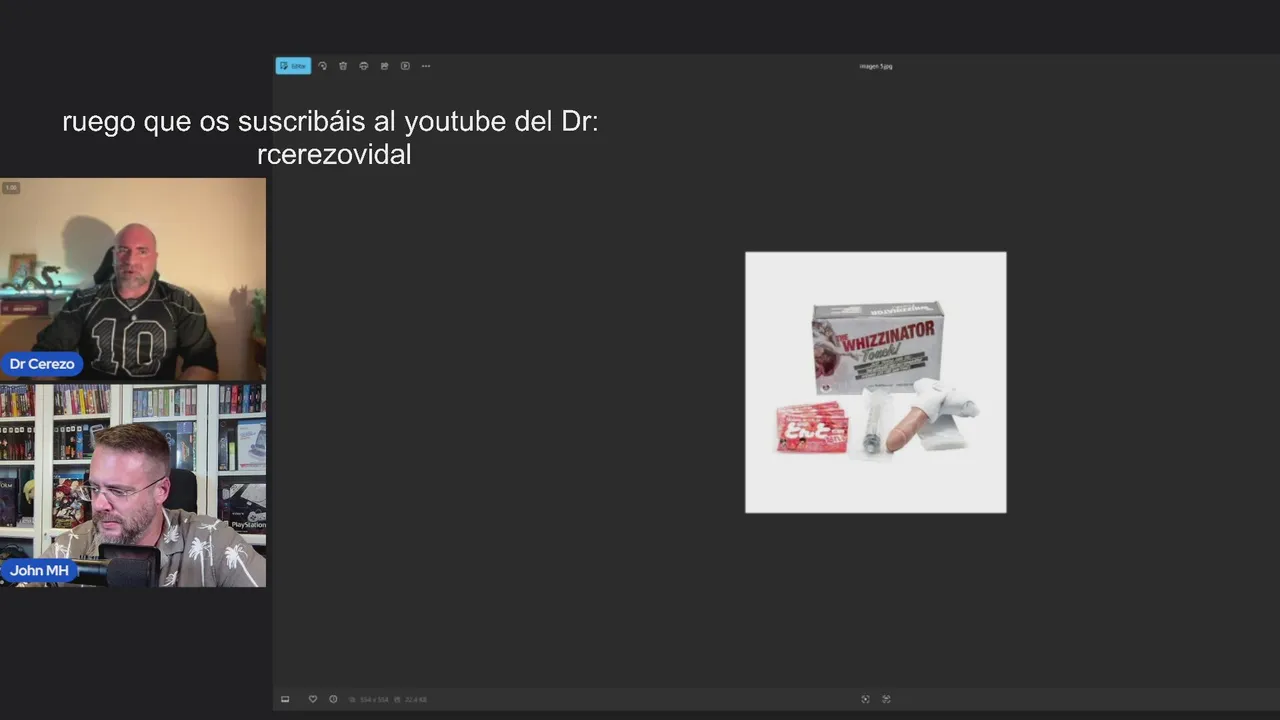This screenshot has width=1280, height=720.
Task: Click the full-screen icon at bottom right
Action: click(x=886, y=699)
